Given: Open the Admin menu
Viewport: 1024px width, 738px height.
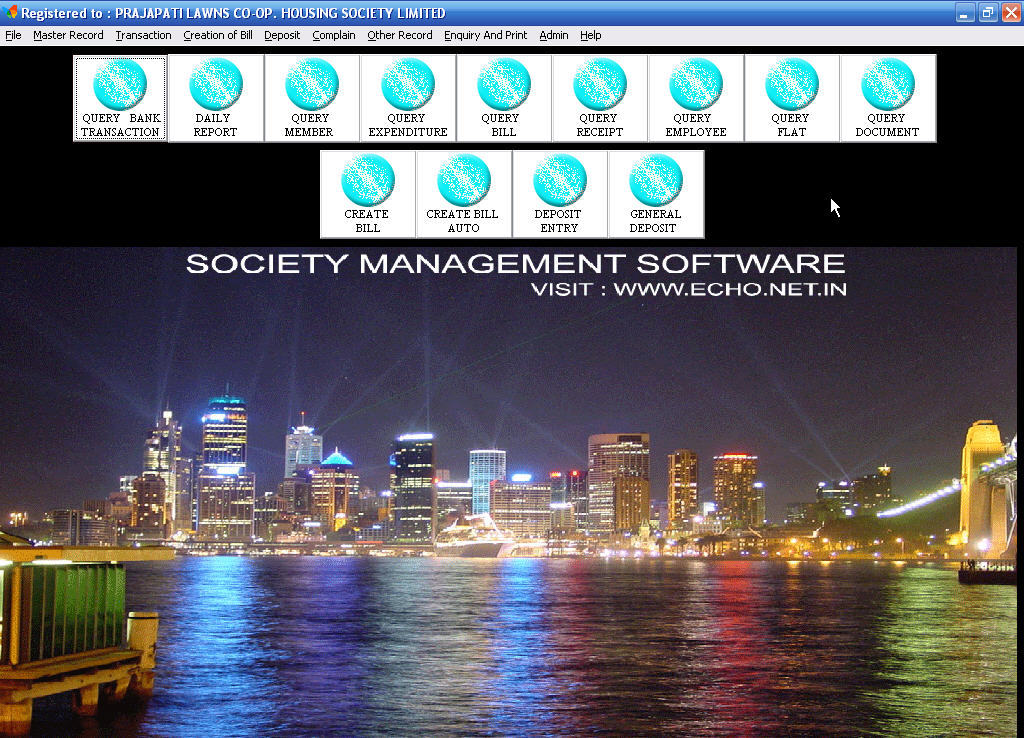Looking at the screenshot, I should pyautogui.click(x=553, y=35).
